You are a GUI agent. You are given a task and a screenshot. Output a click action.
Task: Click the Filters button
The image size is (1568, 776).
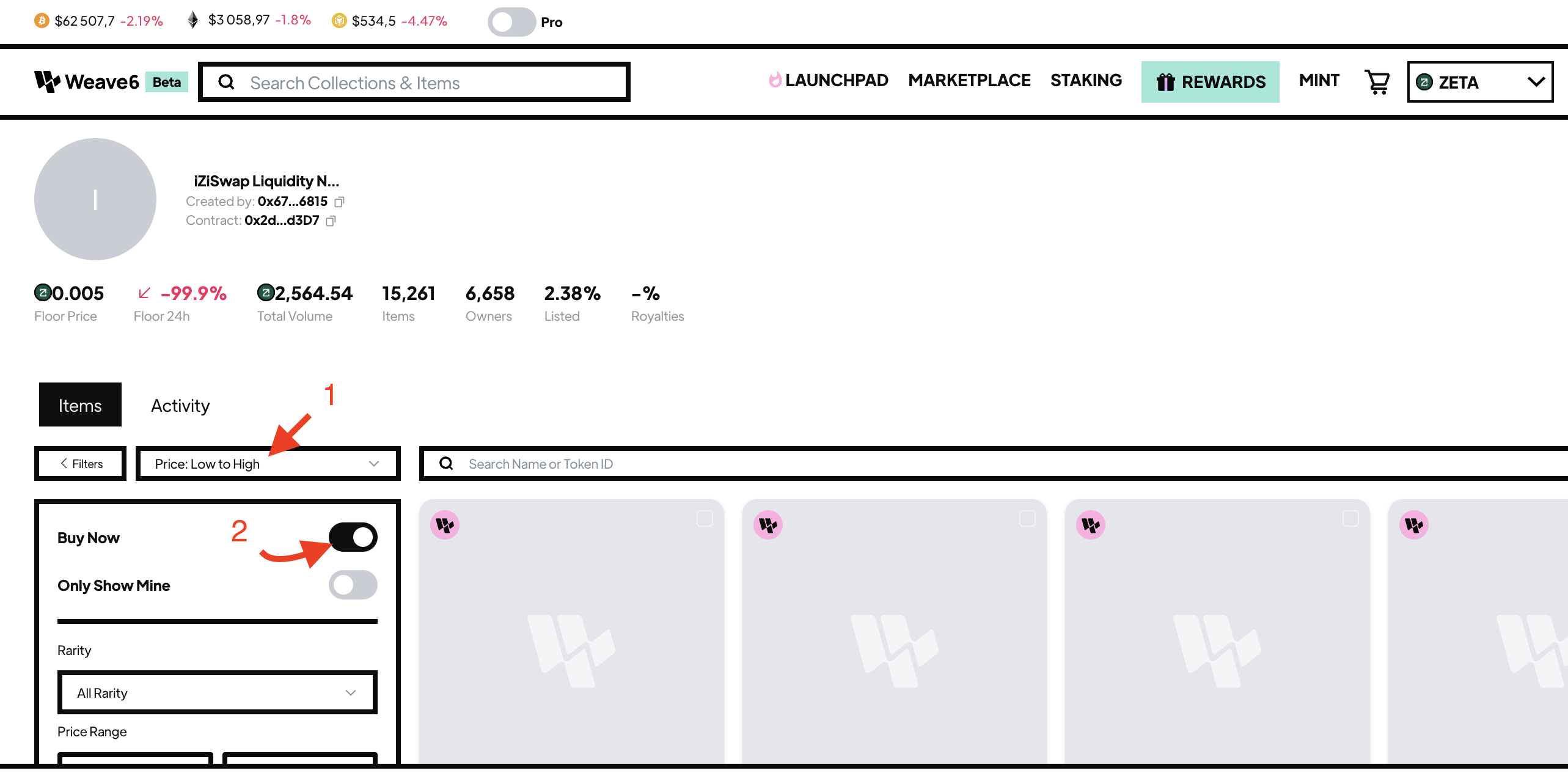[x=80, y=463]
